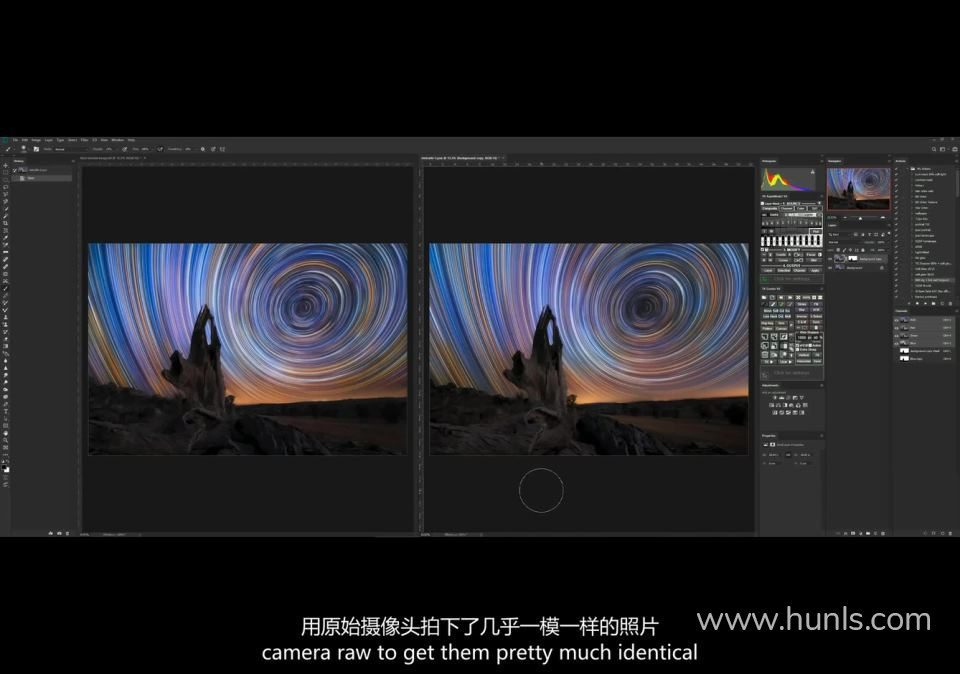Click the Pick button in TK panel
Viewport: 960px width, 674px height.
[x=816, y=231]
